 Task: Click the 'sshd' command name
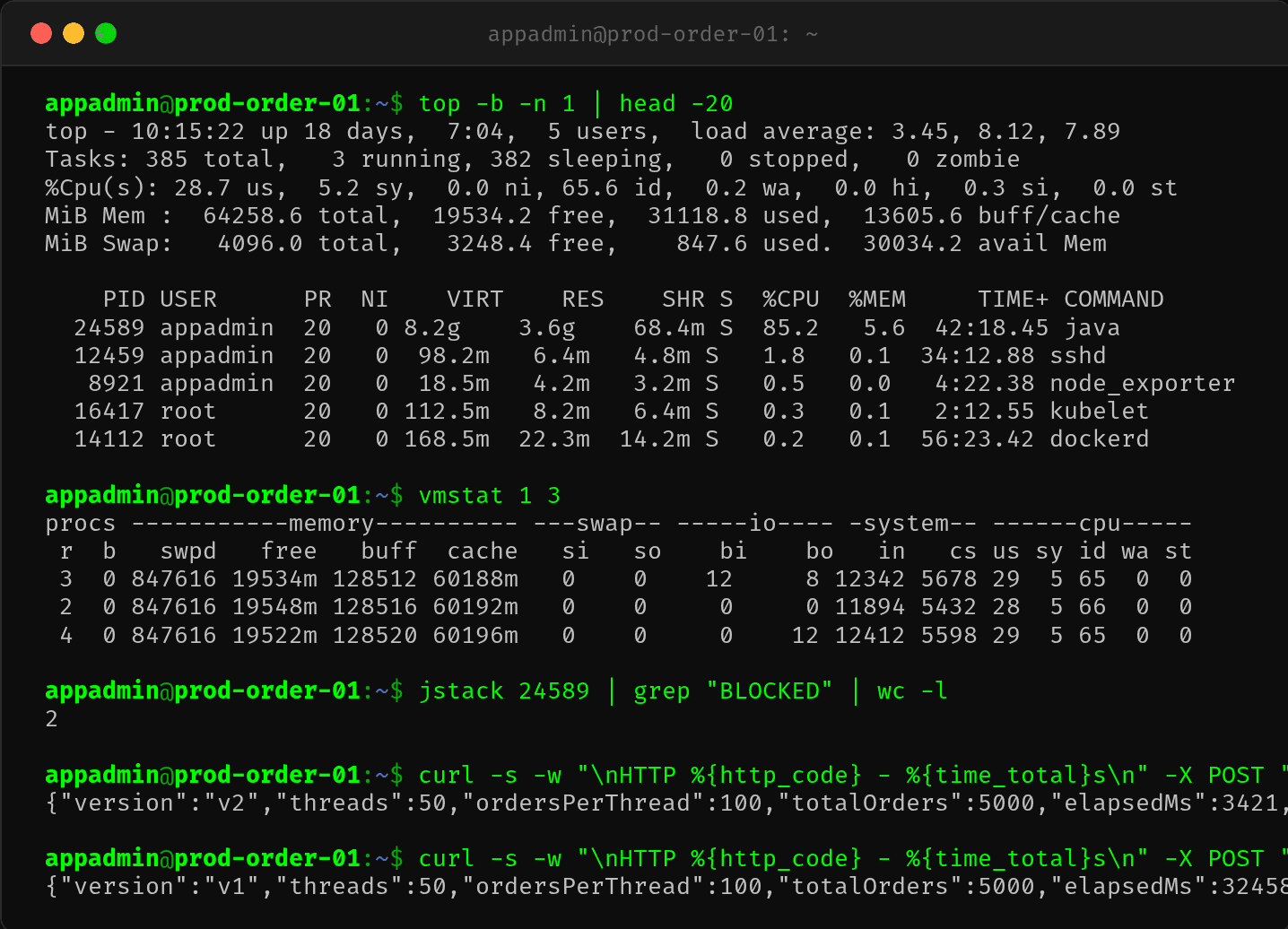(1077, 356)
